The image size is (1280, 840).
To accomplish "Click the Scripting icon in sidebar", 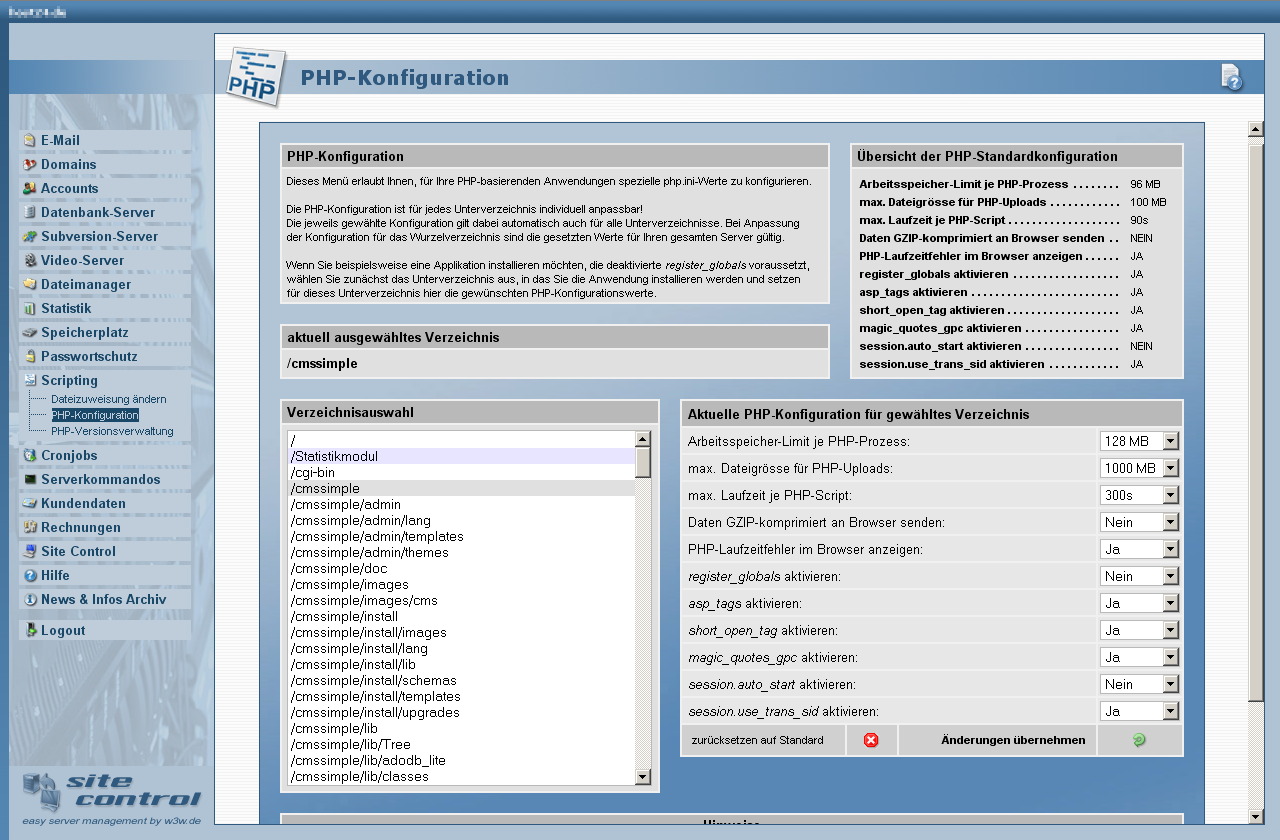I will [x=31, y=380].
